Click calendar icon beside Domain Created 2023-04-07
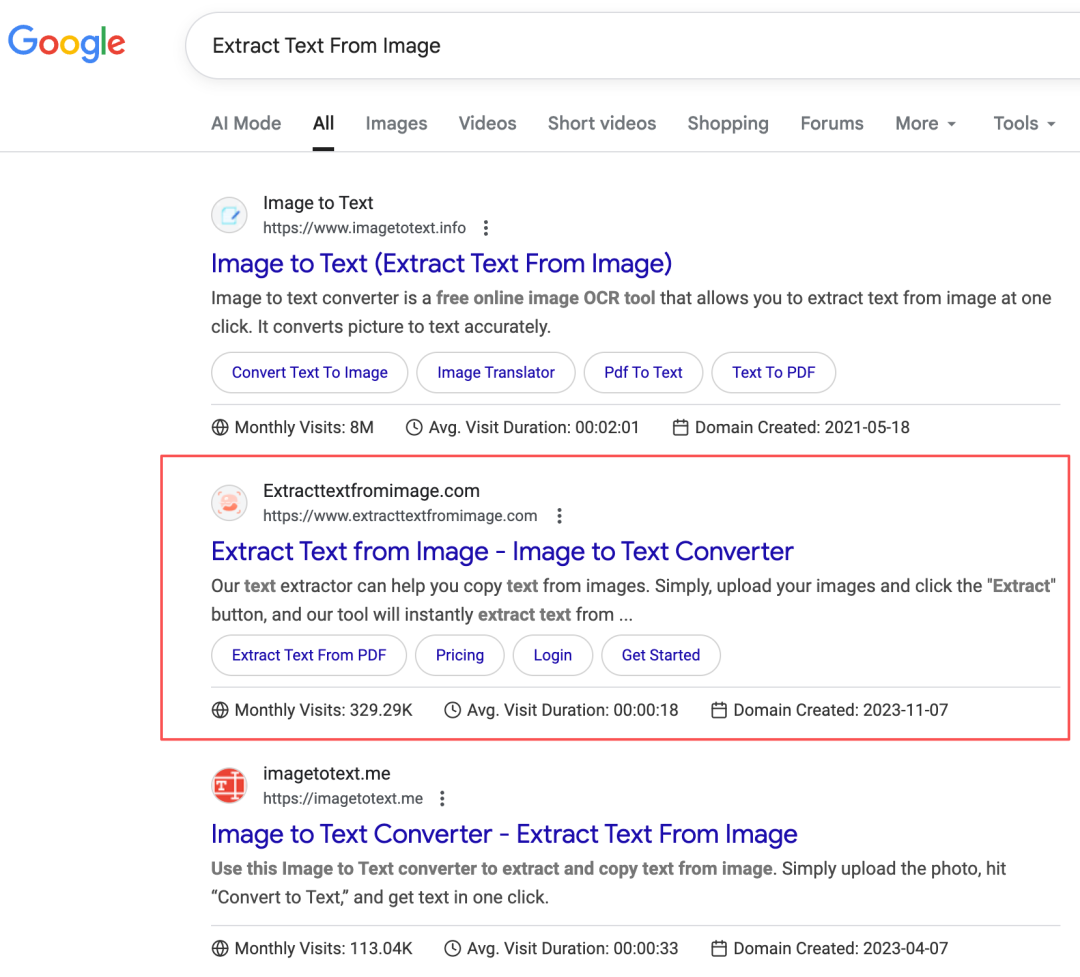1080x977 pixels. pyautogui.click(x=719, y=948)
